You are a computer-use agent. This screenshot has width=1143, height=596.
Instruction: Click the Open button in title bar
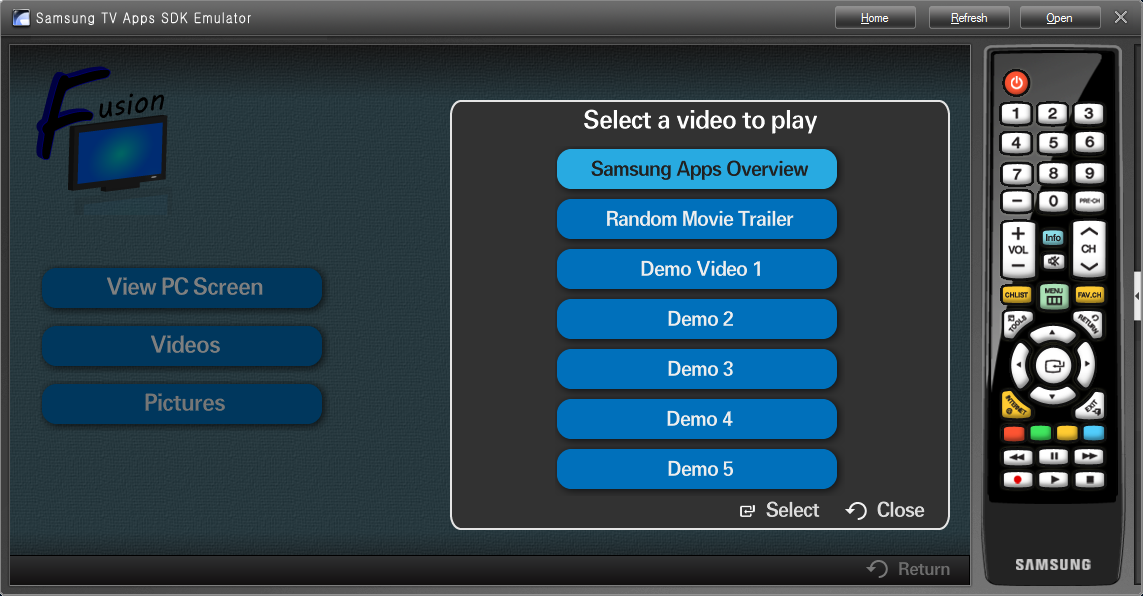pyautogui.click(x=1059, y=17)
